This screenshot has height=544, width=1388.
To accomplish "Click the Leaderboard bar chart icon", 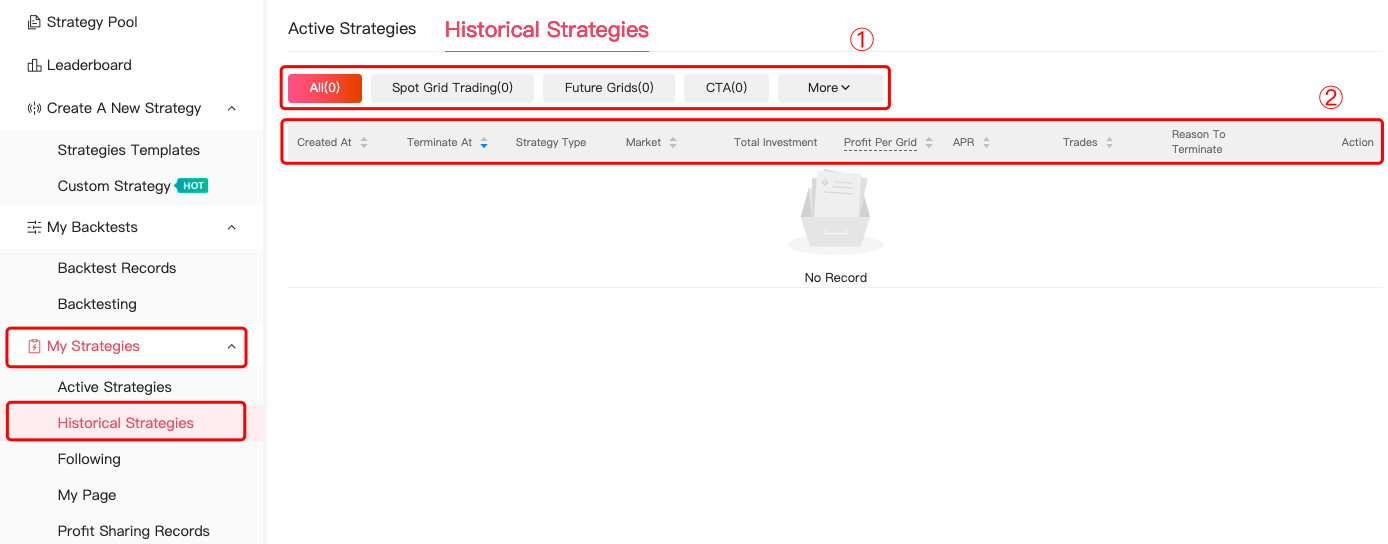I will point(34,65).
